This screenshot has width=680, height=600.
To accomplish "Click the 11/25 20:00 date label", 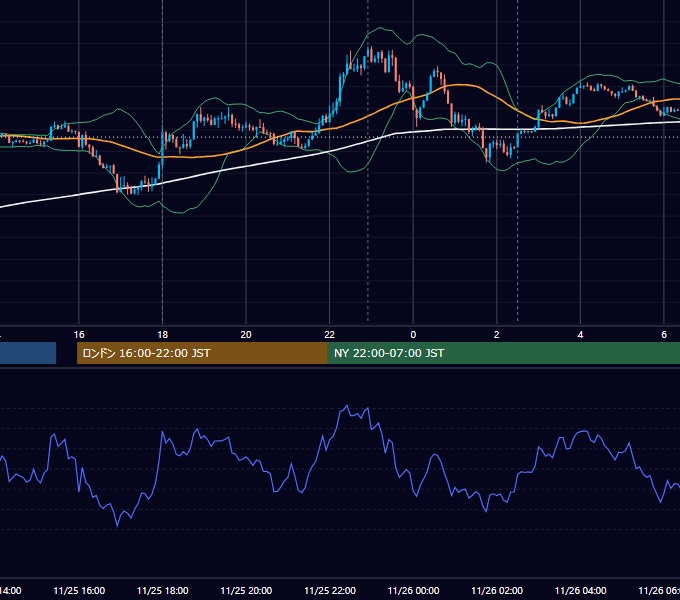I will [x=246, y=591].
